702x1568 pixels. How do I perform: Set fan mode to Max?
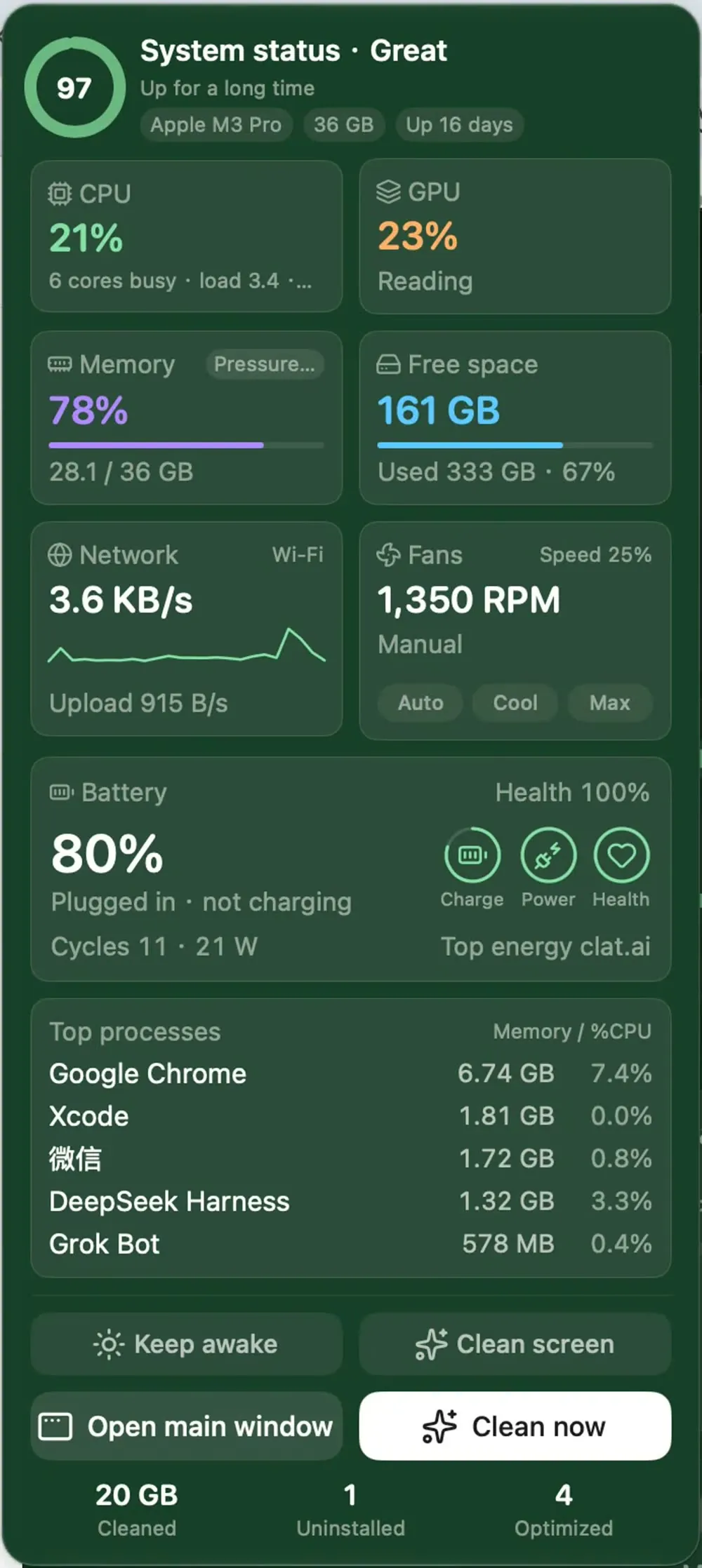609,702
